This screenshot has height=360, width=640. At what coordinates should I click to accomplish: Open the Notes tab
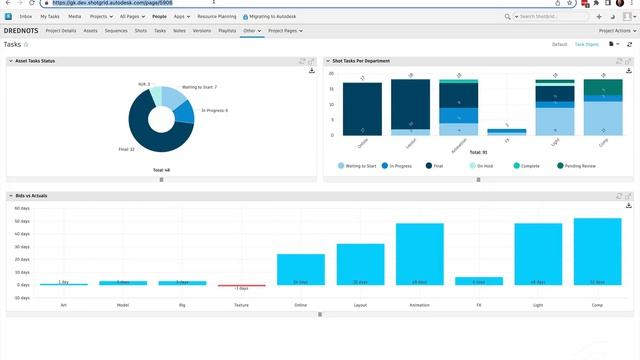point(179,31)
